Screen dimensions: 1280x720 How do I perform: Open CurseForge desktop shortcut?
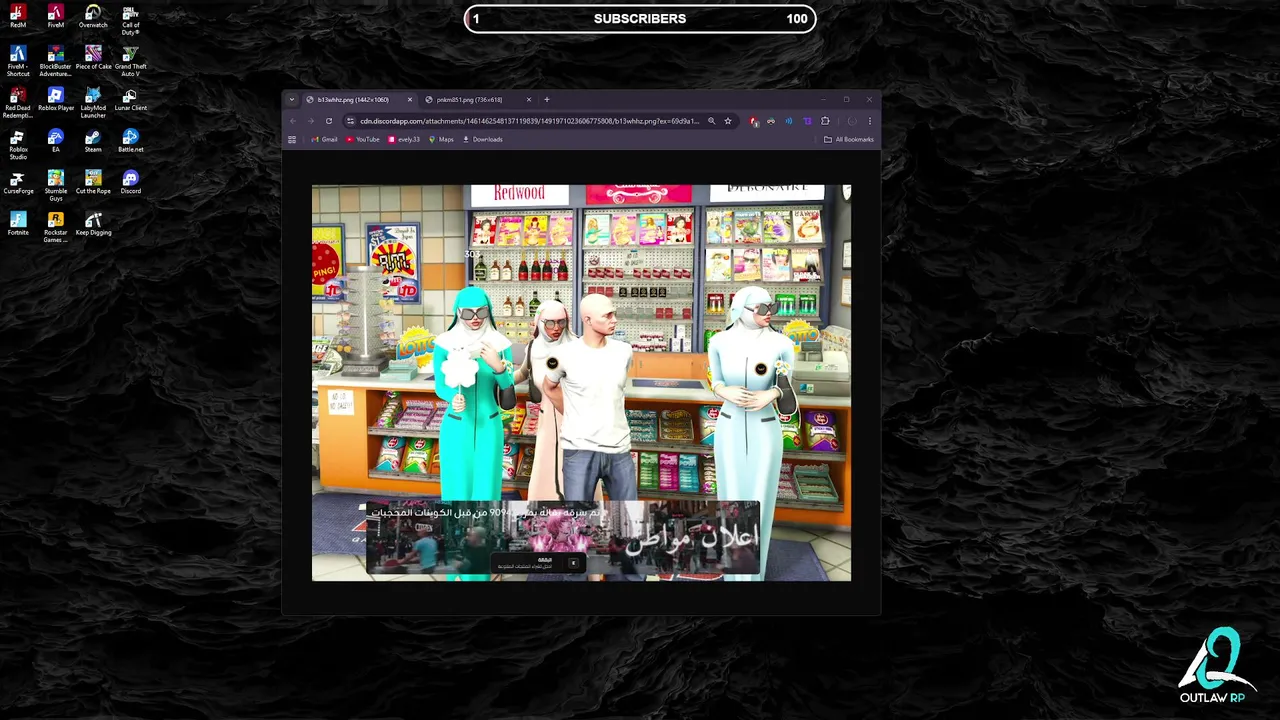point(18,183)
